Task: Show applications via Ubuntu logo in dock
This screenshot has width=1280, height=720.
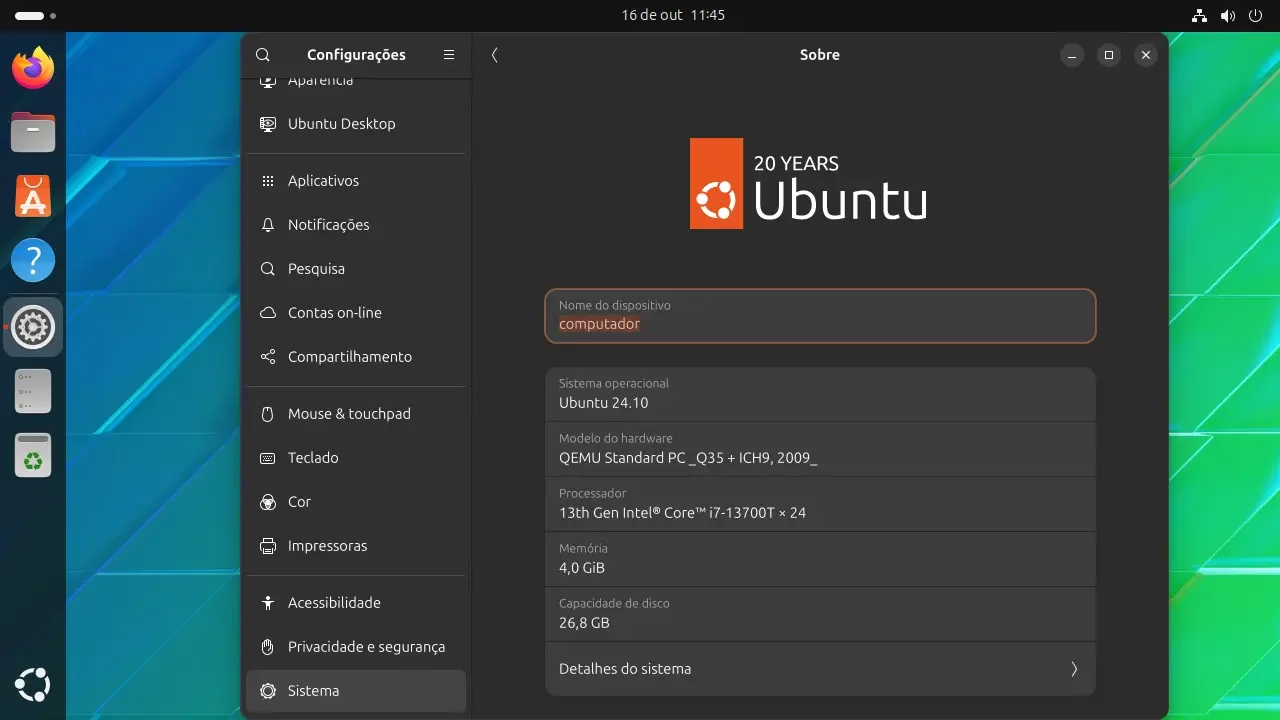Action: (33, 685)
